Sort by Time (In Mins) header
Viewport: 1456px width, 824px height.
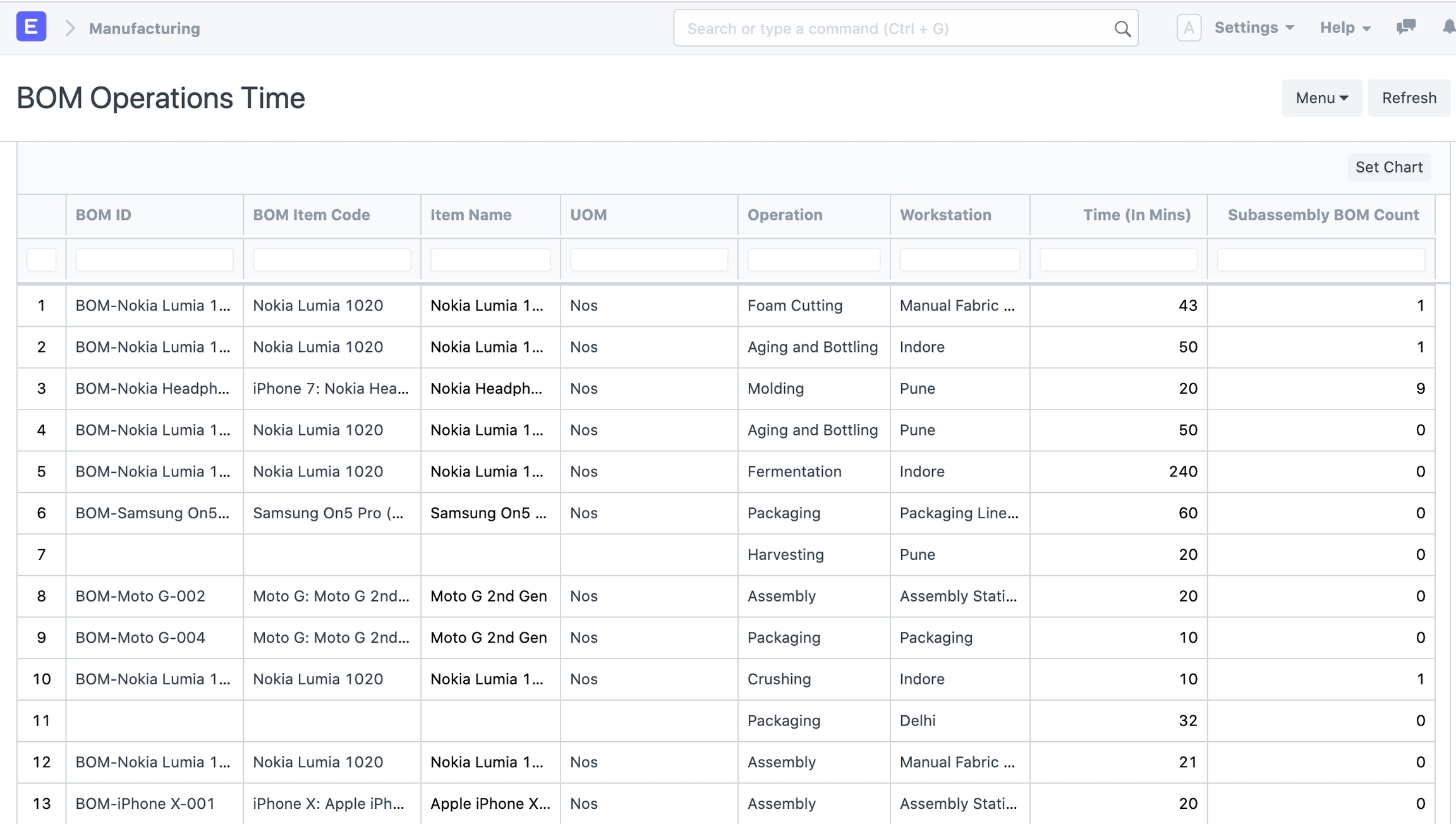tap(1136, 215)
